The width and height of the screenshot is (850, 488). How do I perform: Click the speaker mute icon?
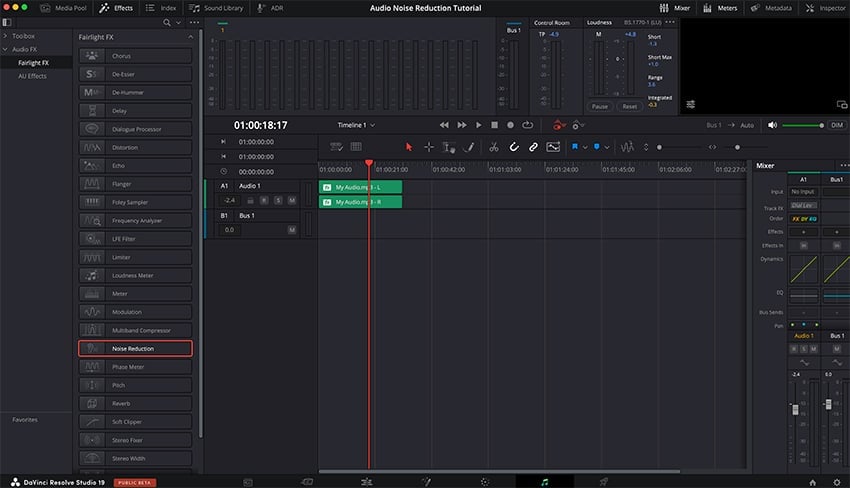772,125
